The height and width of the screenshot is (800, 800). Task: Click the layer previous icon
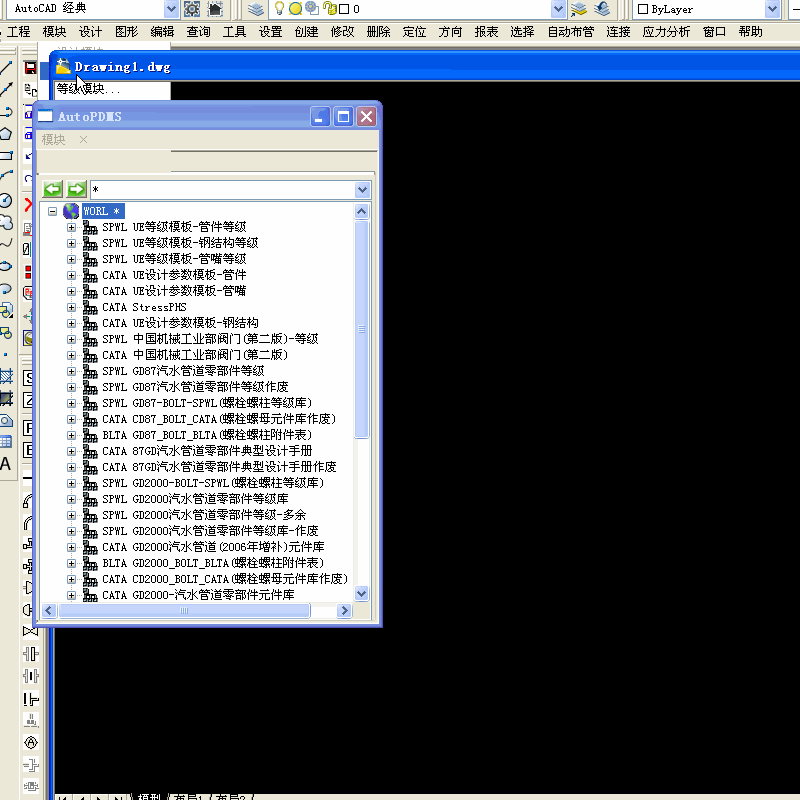tap(602, 9)
